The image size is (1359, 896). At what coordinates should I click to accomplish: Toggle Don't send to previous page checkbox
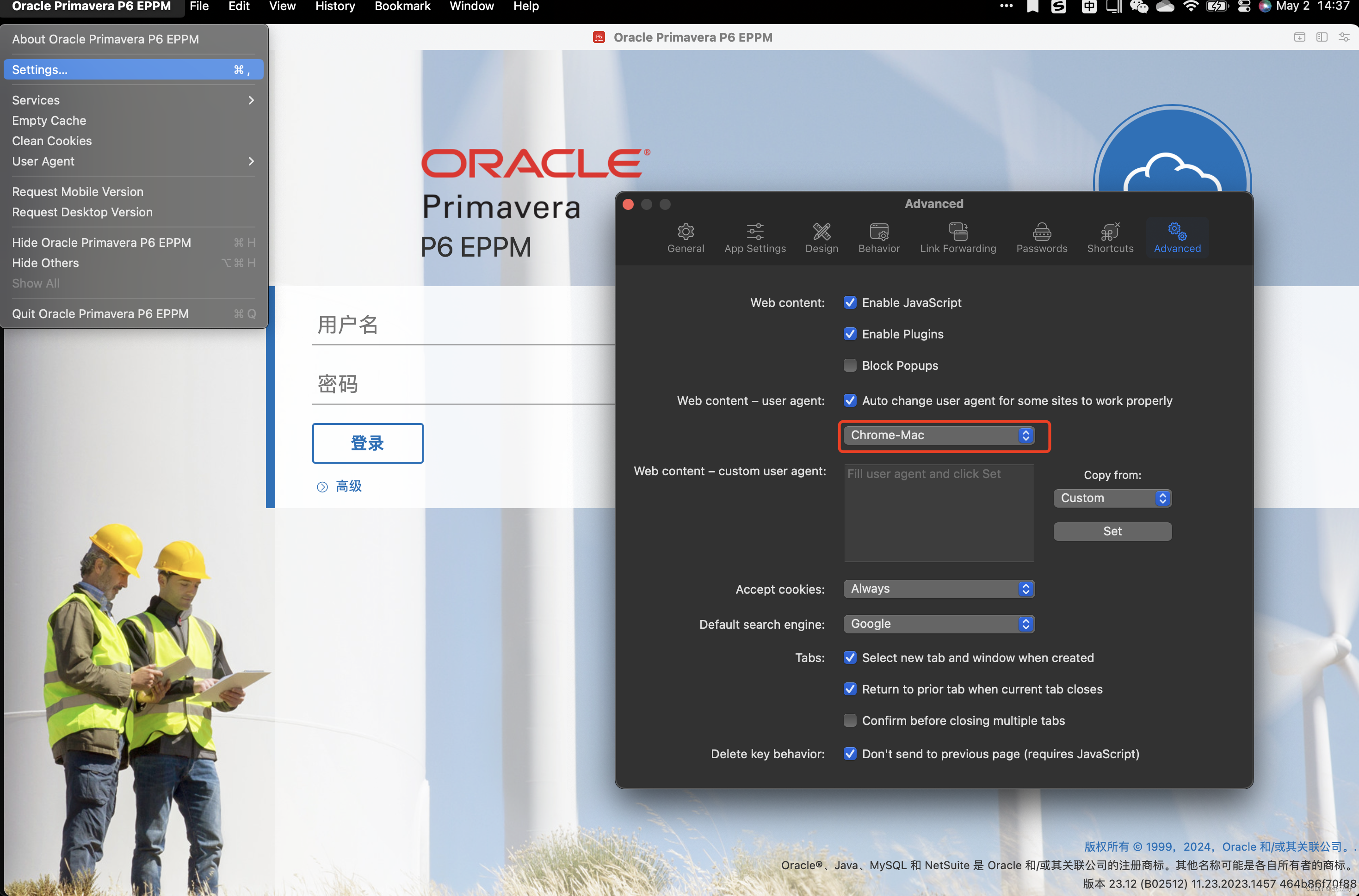click(x=850, y=754)
